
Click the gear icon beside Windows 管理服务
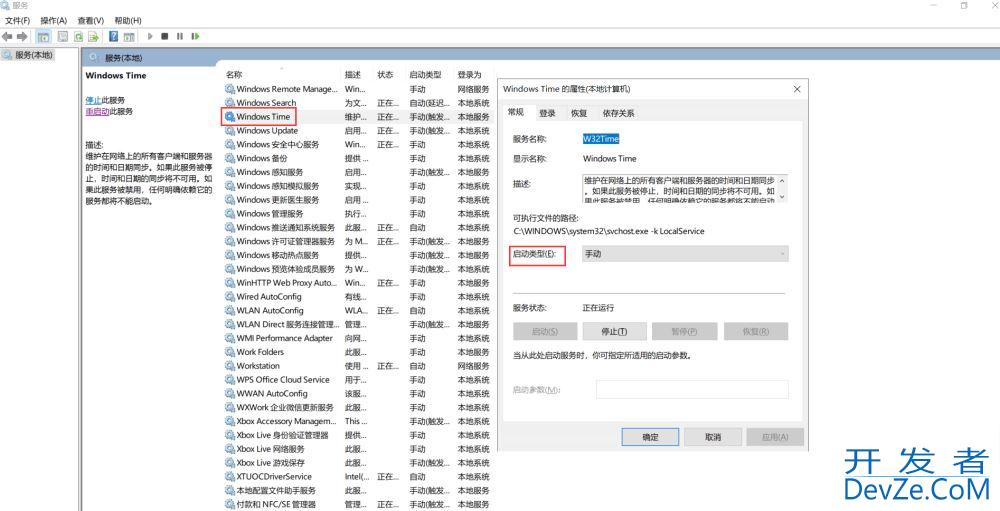point(230,214)
